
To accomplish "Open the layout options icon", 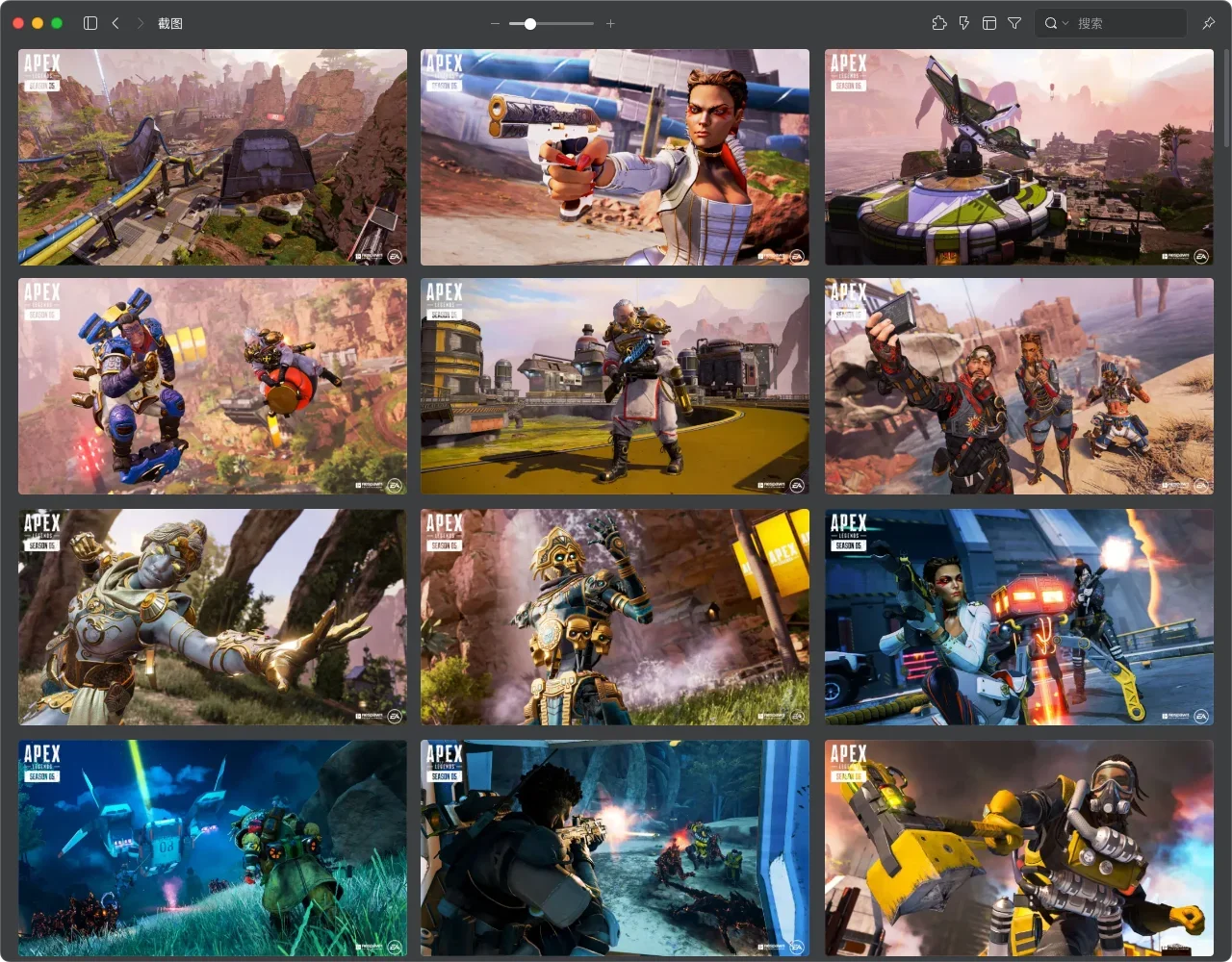I will click(x=989, y=23).
